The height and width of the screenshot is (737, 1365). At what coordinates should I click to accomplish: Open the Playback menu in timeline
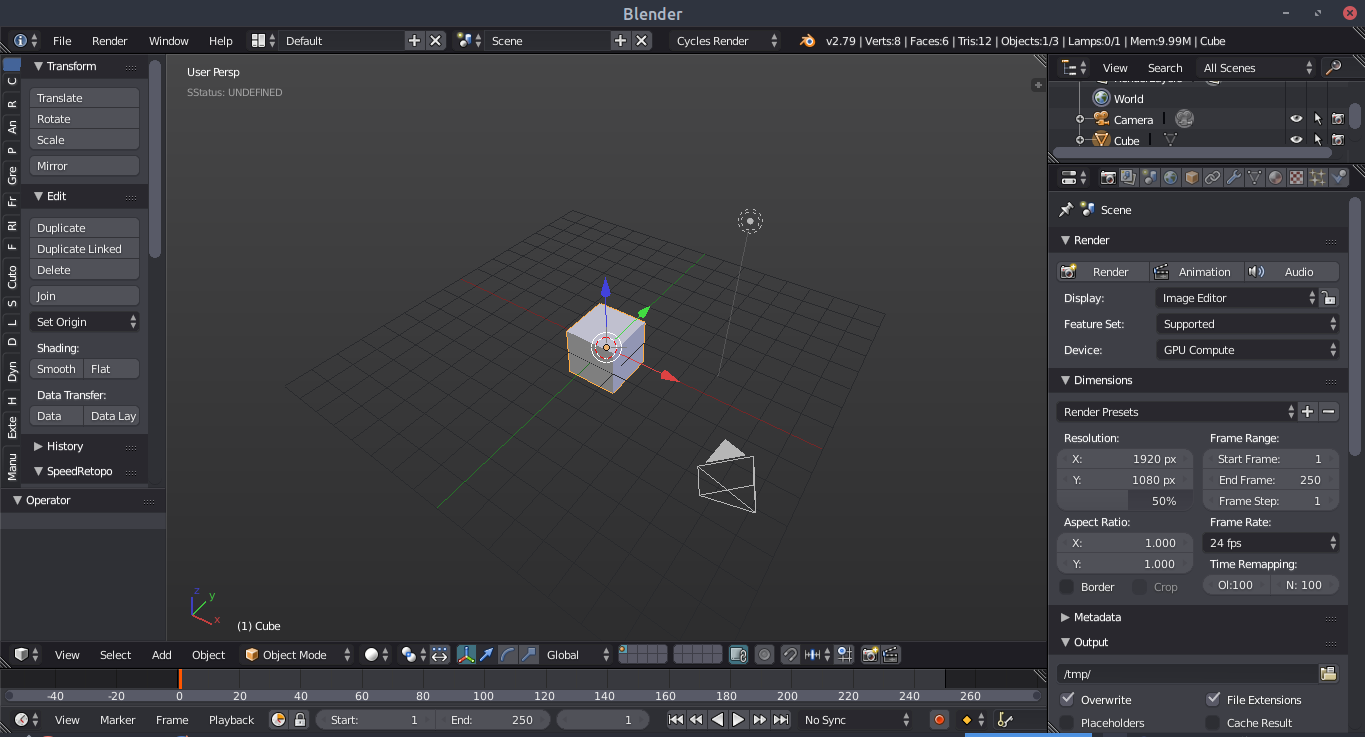(232, 720)
